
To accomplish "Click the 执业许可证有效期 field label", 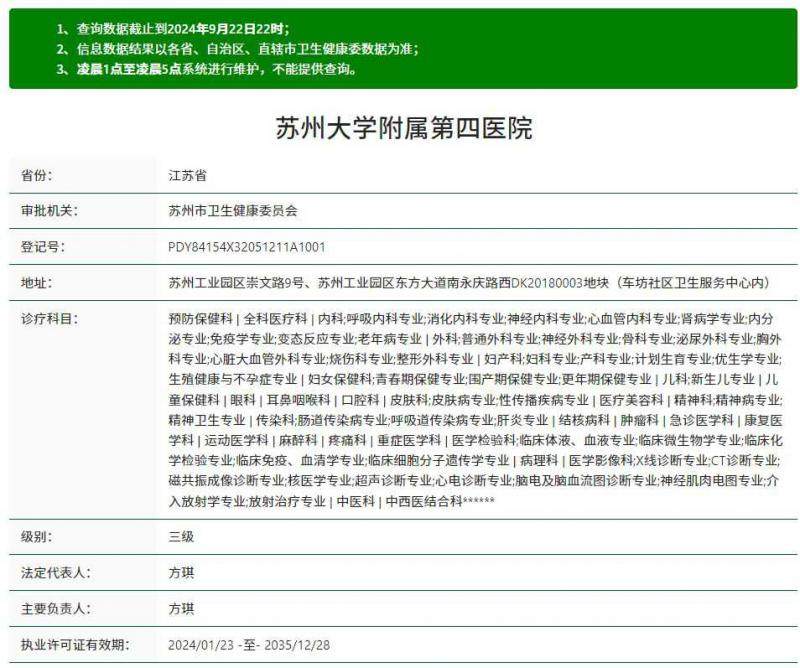I will (x=75, y=644).
